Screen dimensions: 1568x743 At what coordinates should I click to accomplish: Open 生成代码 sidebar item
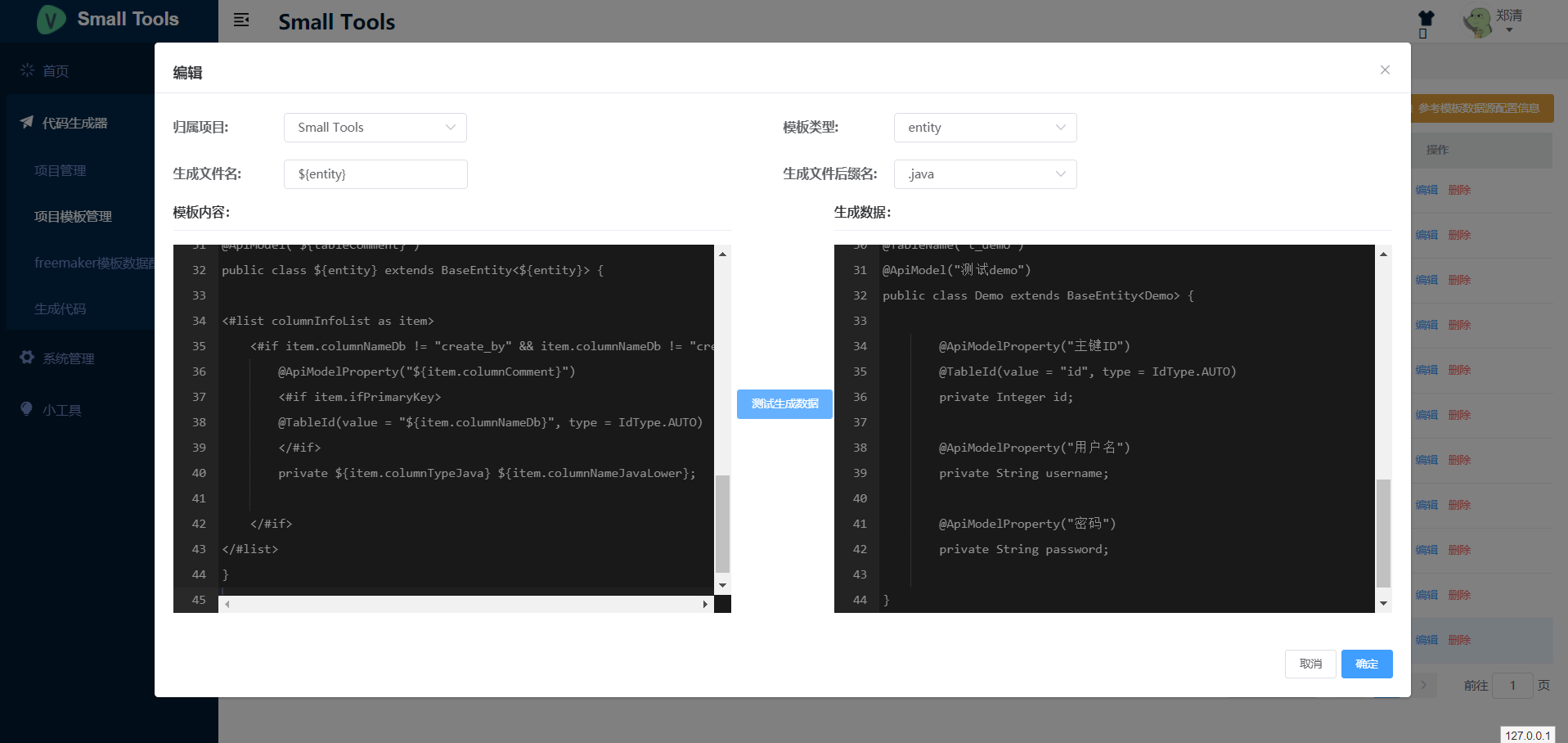60,308
